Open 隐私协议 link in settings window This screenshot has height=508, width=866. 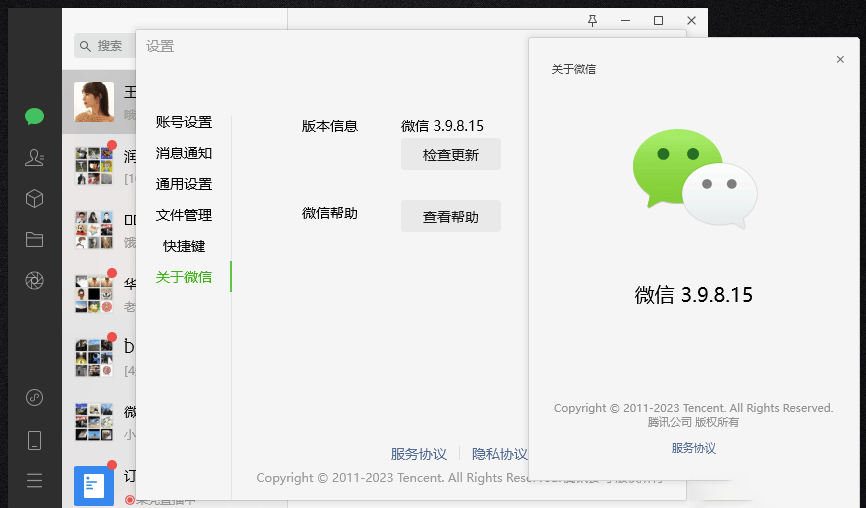pyautogui.click(x=499, y=454)
